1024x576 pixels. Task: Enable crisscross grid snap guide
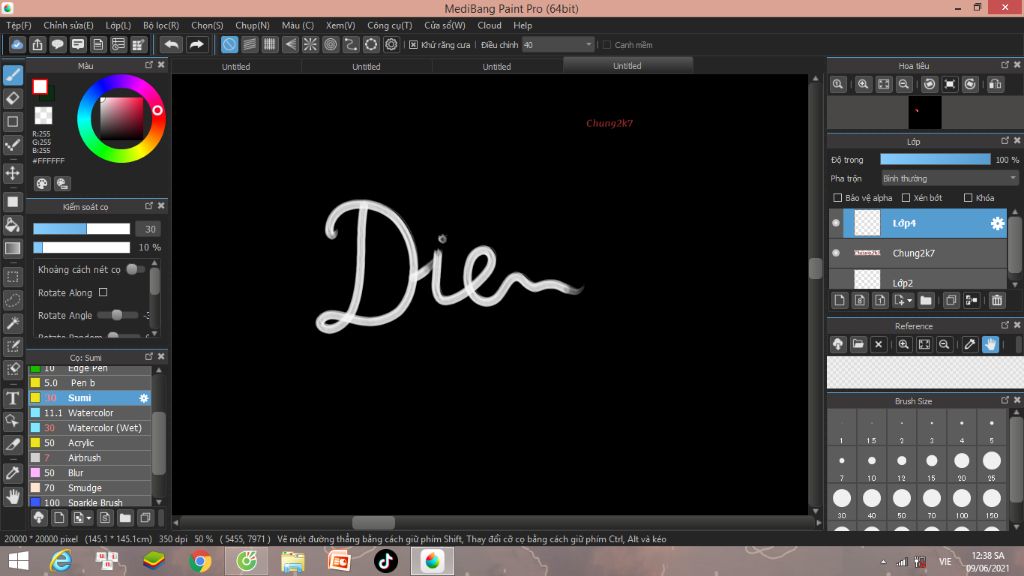[x=270, y=44]
